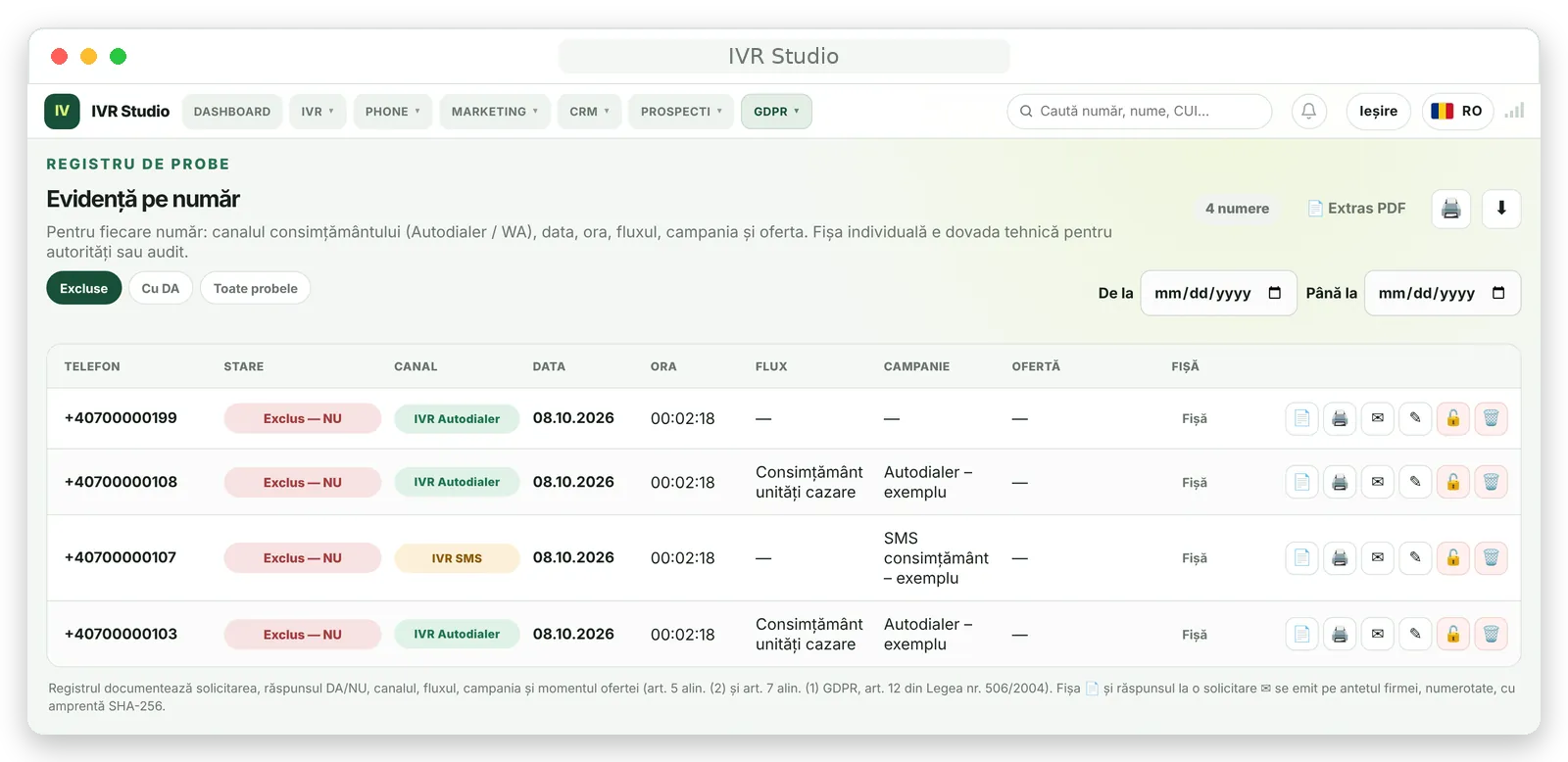
Task: Open the CRM dropdown
Action: pyautogui.click(x=590, y=111)
